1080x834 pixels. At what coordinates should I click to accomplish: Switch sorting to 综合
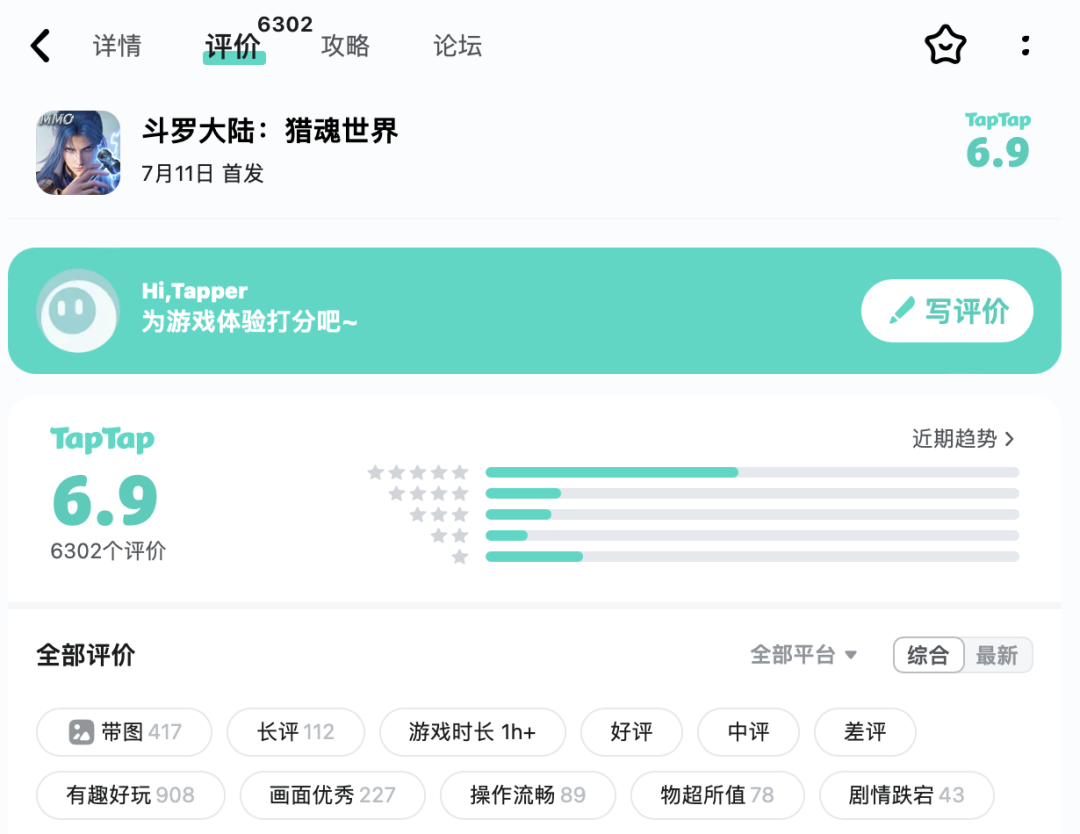928,656
